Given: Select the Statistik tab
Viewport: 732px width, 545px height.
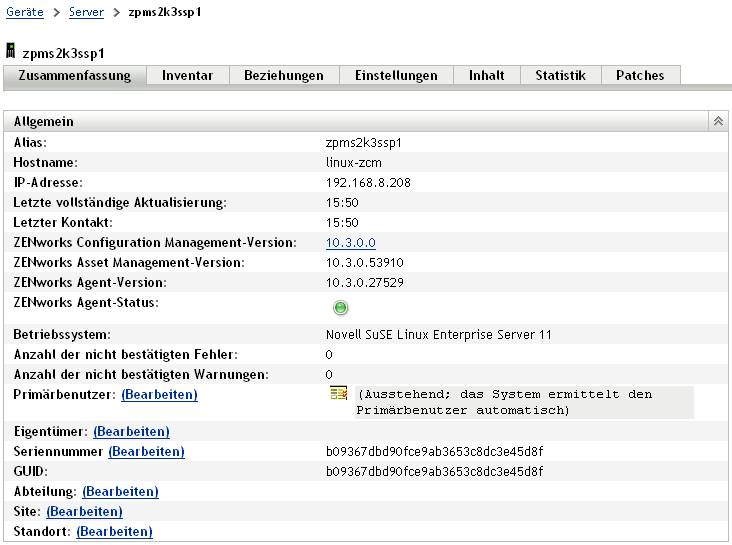Looking at the screenshot, I should (560, 75).
